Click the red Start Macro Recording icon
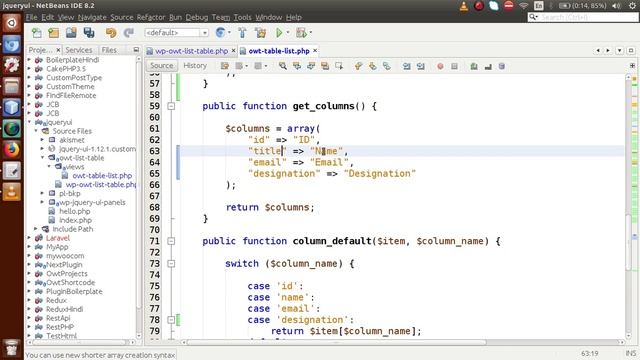Screen dimensions: 640x360 pos(440,66)
